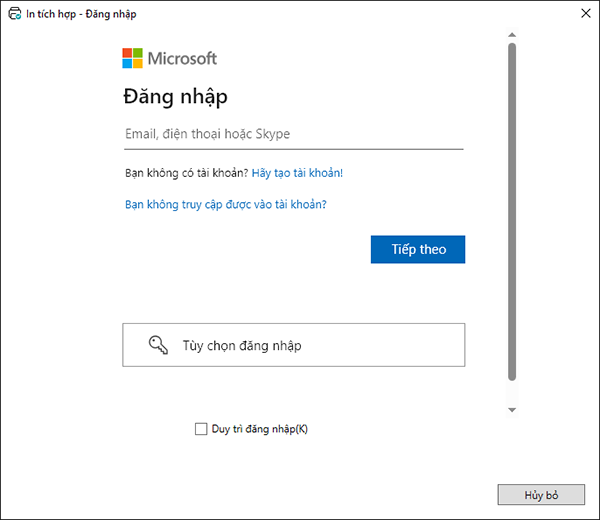Viewport: 600px width, 520px height.
Task: Click the Tiếp theo button
Action: (418, 249)
